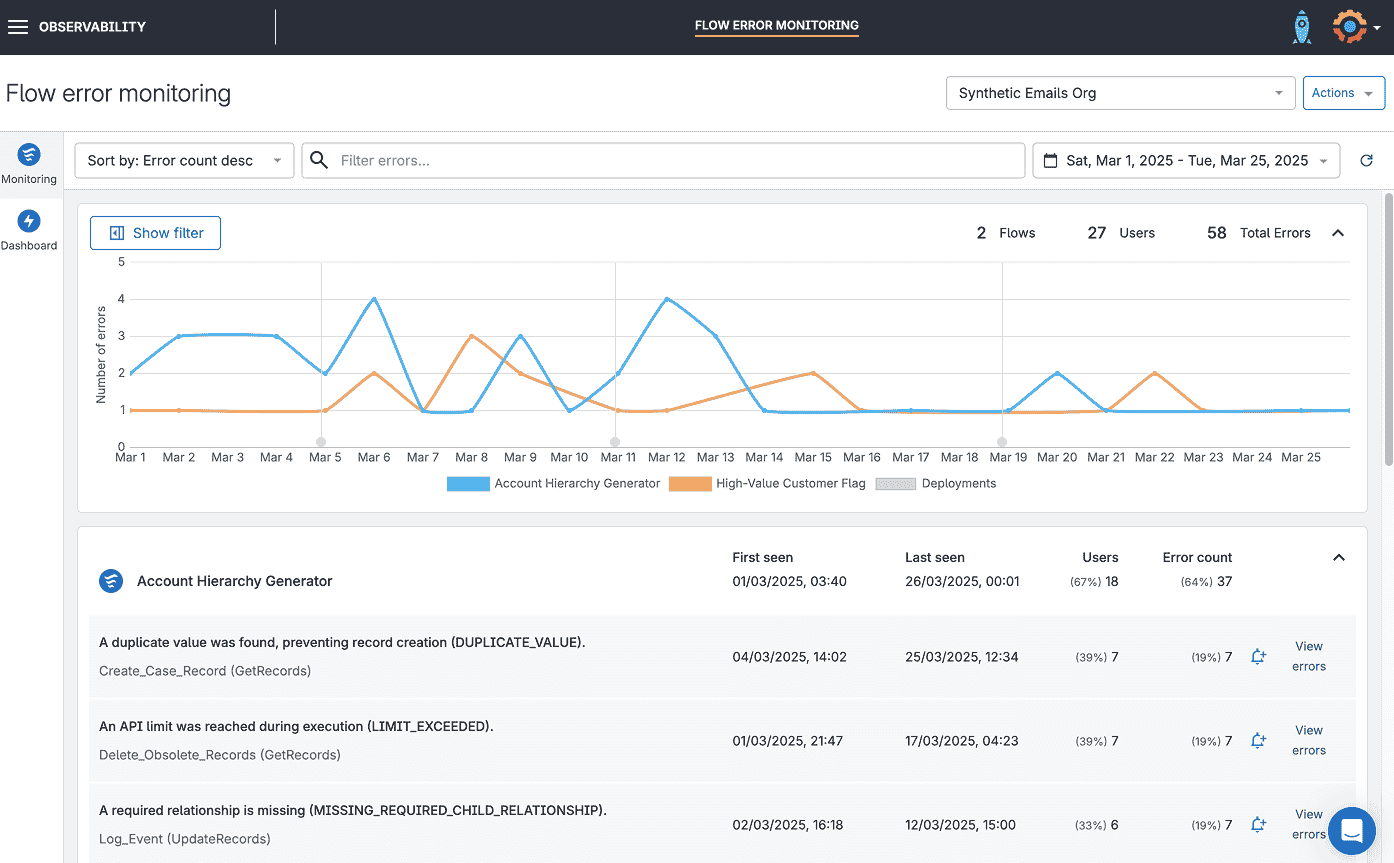The image size is (1394, 863).
Task: Click the Filter errors search field
Action: pos(663,160)
